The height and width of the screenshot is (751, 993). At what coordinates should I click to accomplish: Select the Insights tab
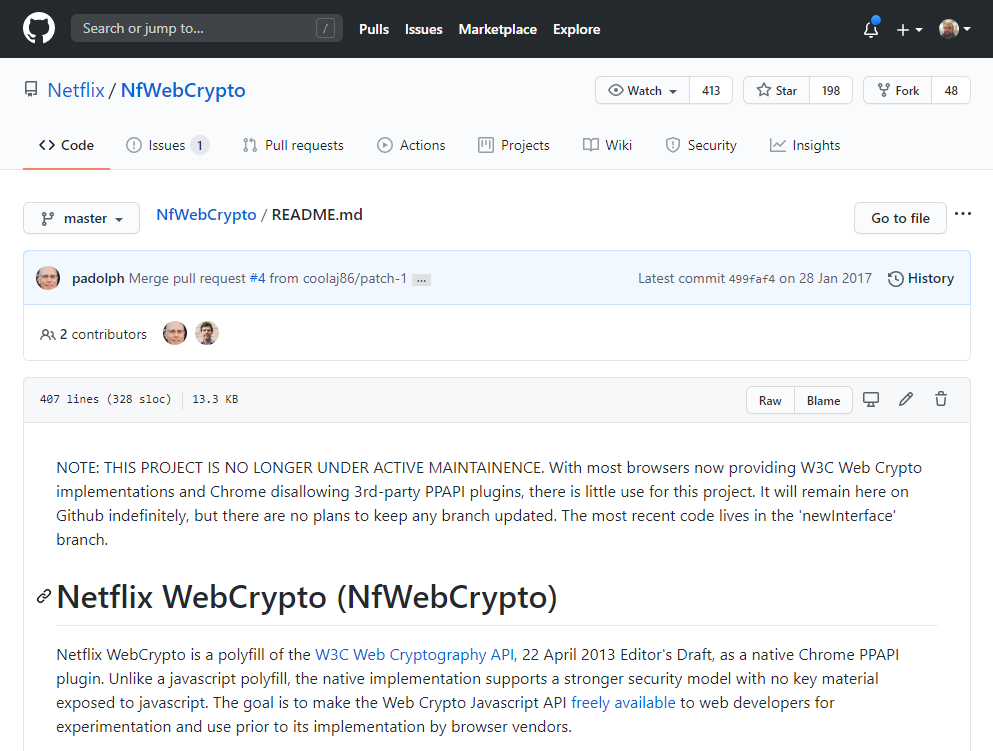pyautogui.click(x=805, y=145)
